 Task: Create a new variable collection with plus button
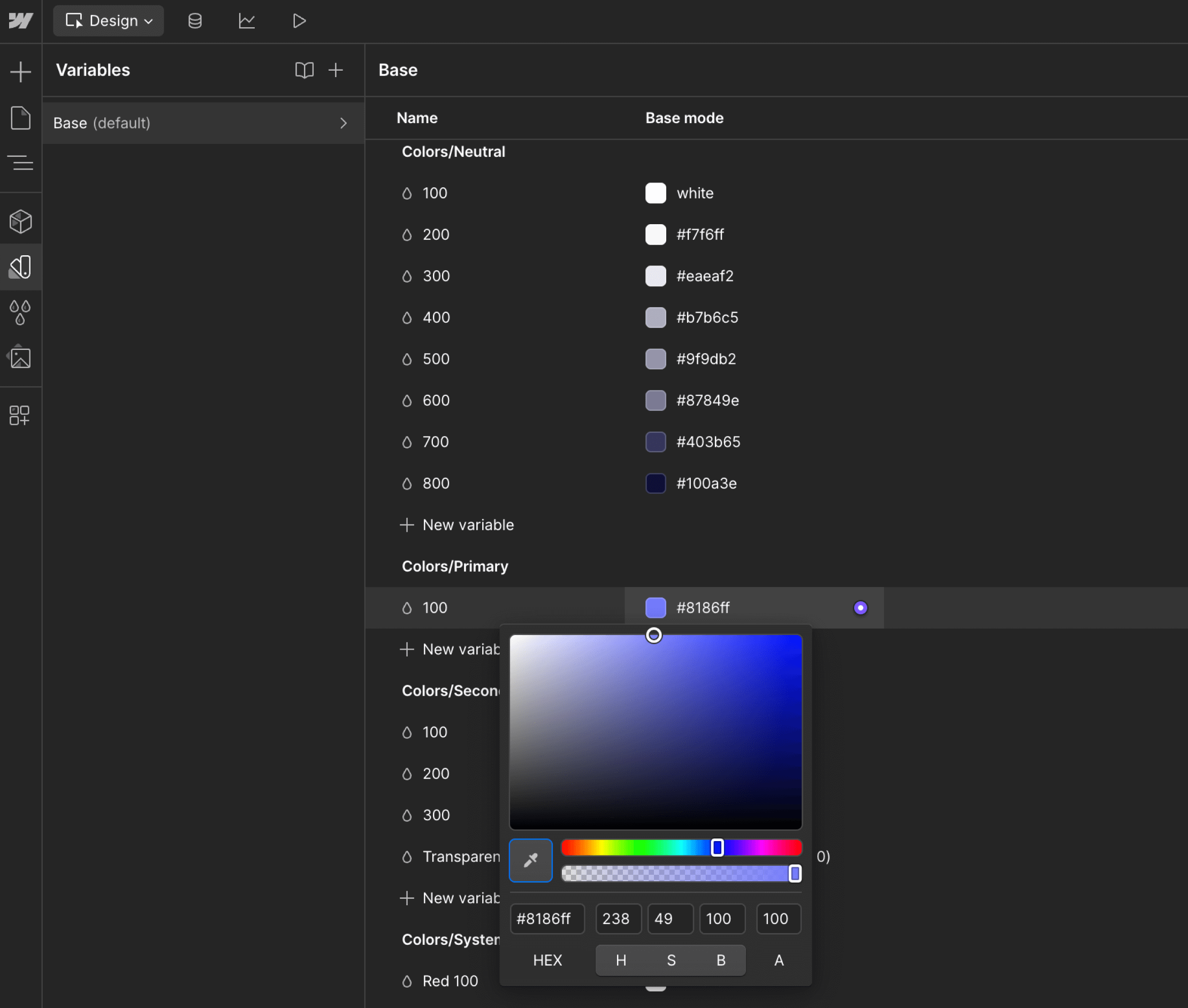pos(336,70)
